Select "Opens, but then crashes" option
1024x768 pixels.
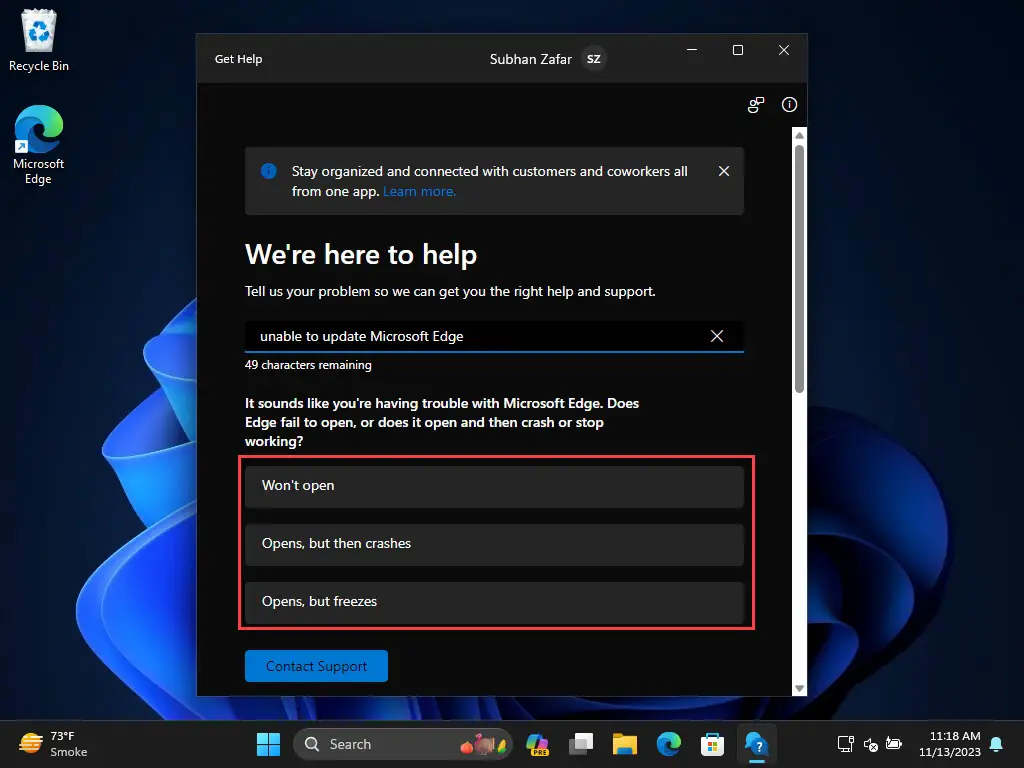pyautogui.click(x=494, y=544)
